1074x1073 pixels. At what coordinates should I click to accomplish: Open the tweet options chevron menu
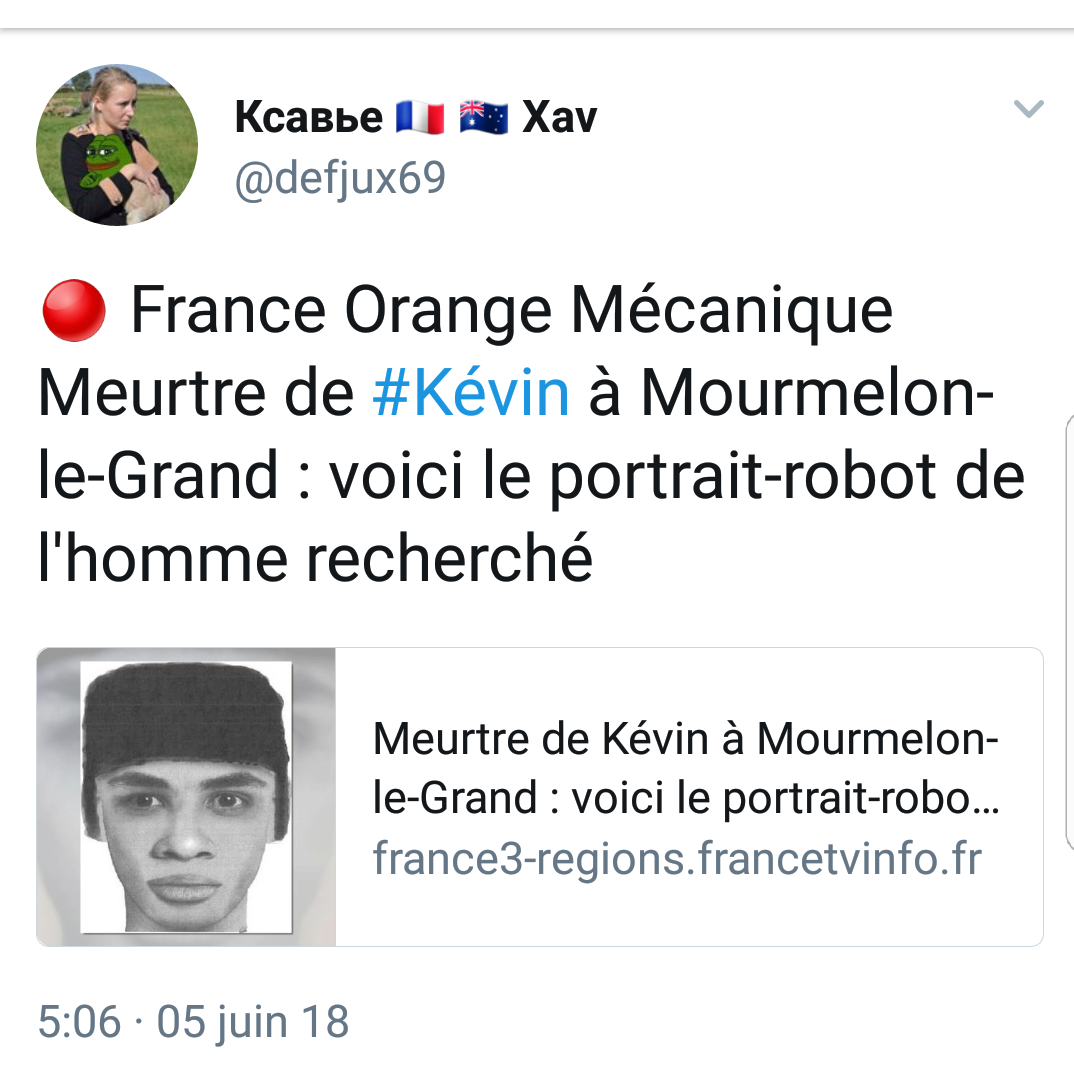(1028, 109)
